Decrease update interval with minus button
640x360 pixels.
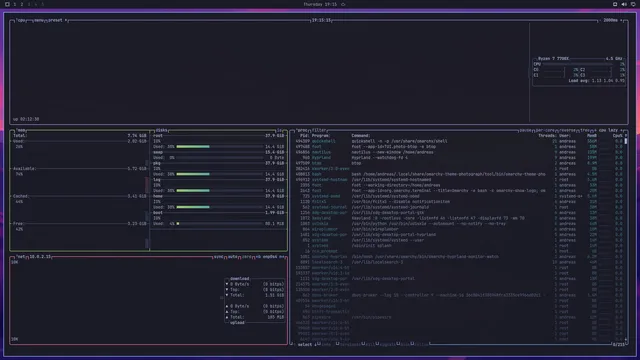(601, 20)
